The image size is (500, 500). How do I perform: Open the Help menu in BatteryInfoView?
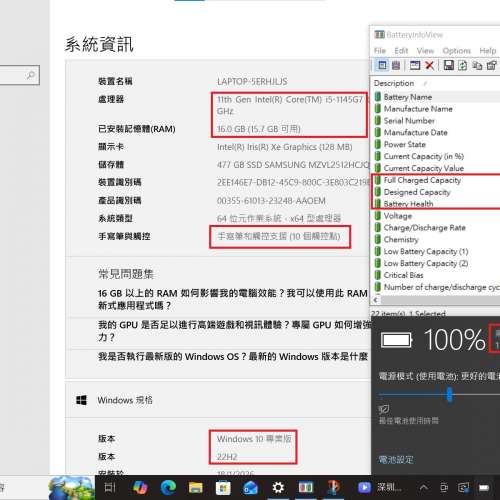tap(488, 51)
